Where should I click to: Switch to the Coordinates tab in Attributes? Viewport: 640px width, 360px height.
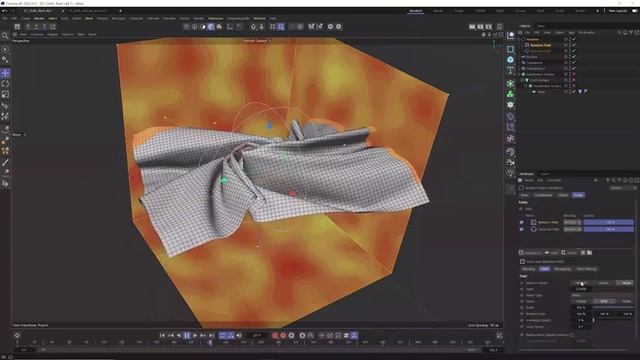(x=543, y=195)
